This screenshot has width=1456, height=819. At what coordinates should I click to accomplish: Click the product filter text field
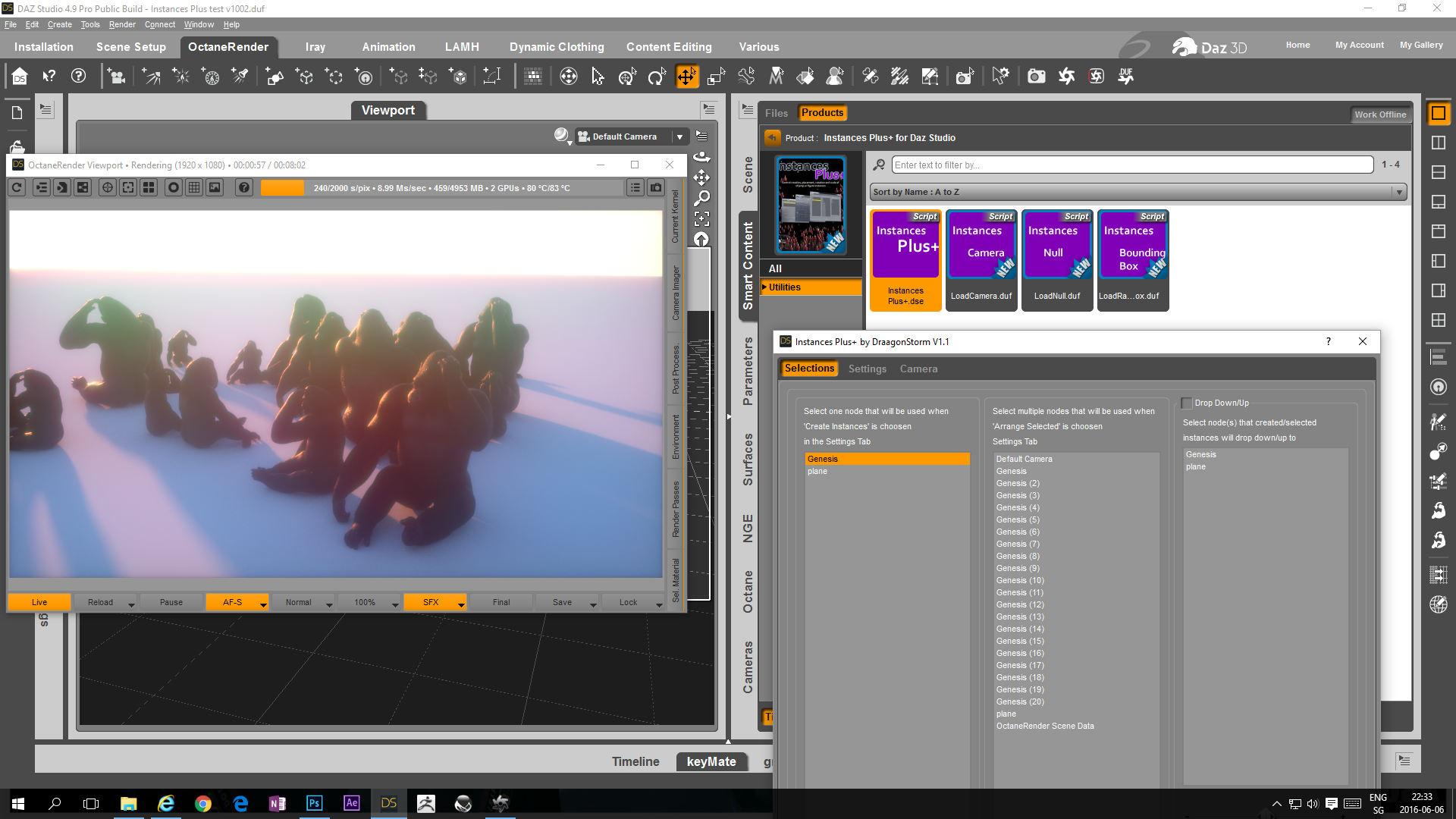(x=1131, y=165)
